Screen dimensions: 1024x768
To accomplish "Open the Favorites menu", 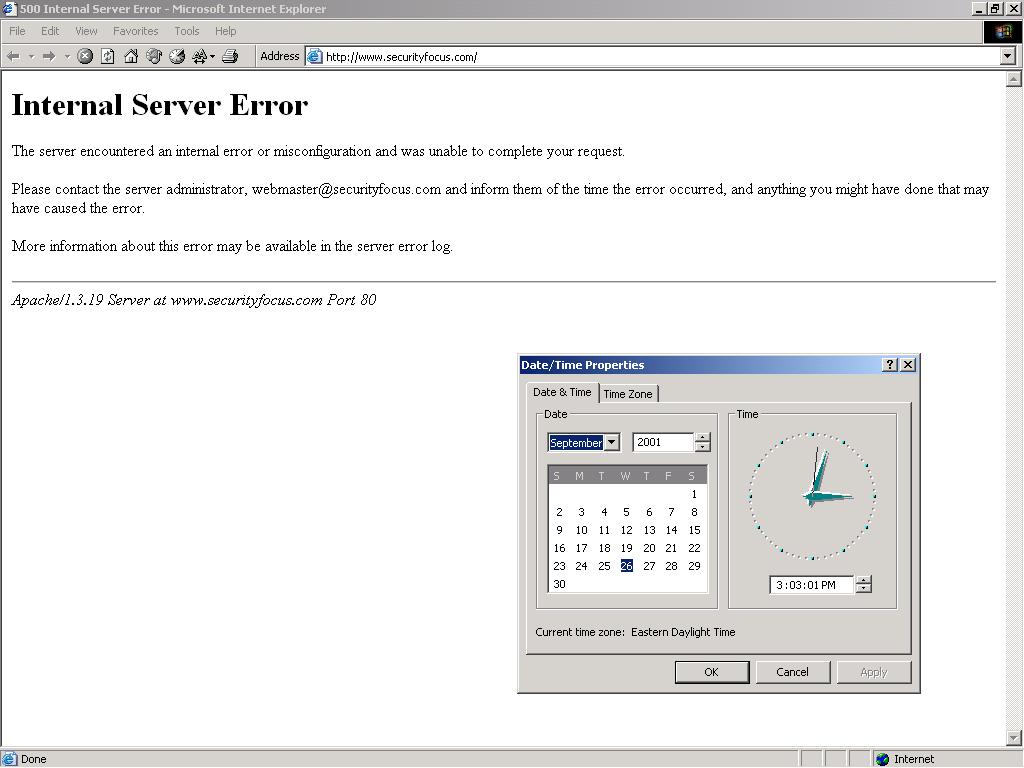I will (x=135, y=31).
